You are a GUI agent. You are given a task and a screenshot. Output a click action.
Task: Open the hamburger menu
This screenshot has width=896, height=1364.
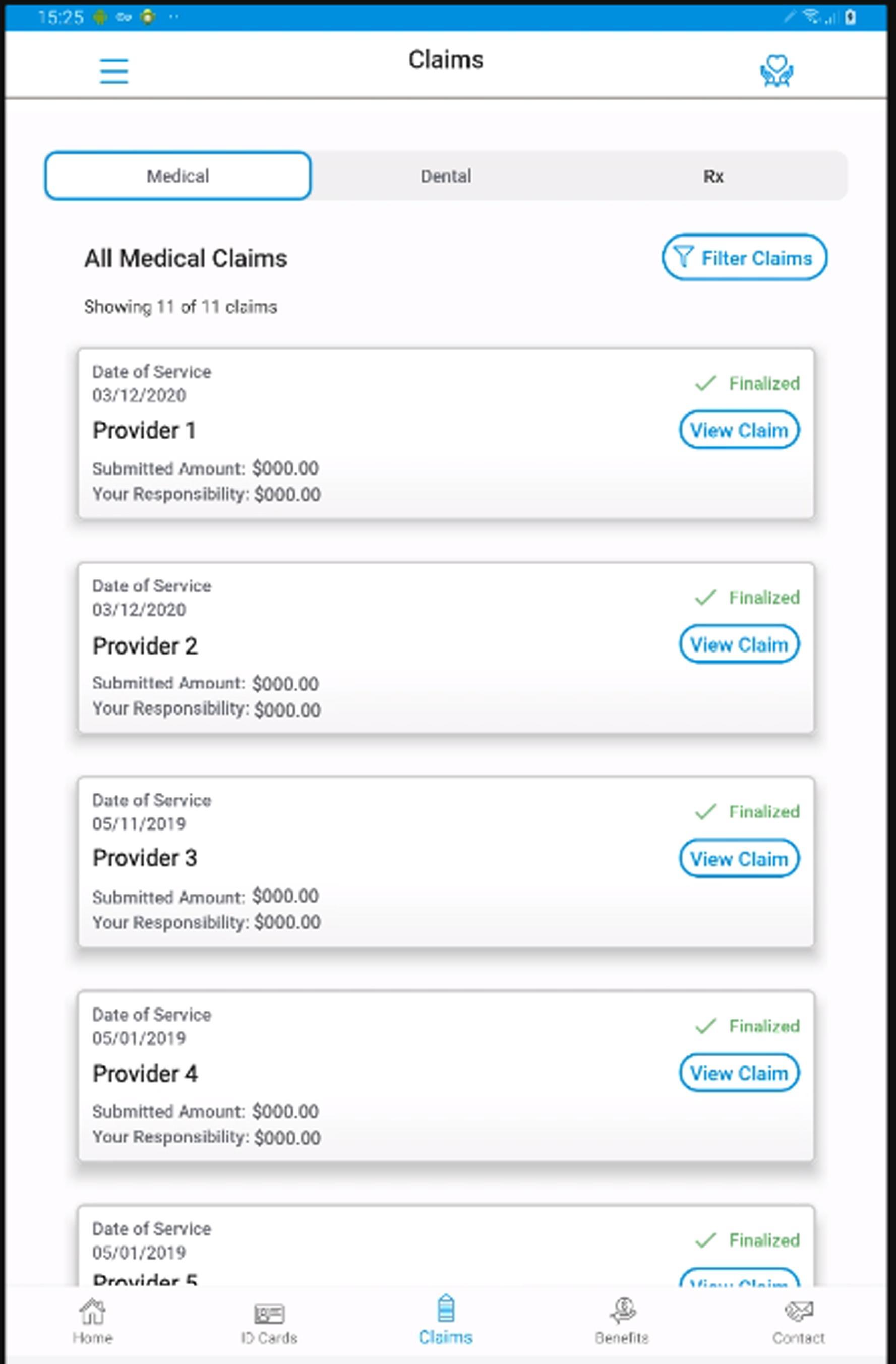click(x=113, y=71)
